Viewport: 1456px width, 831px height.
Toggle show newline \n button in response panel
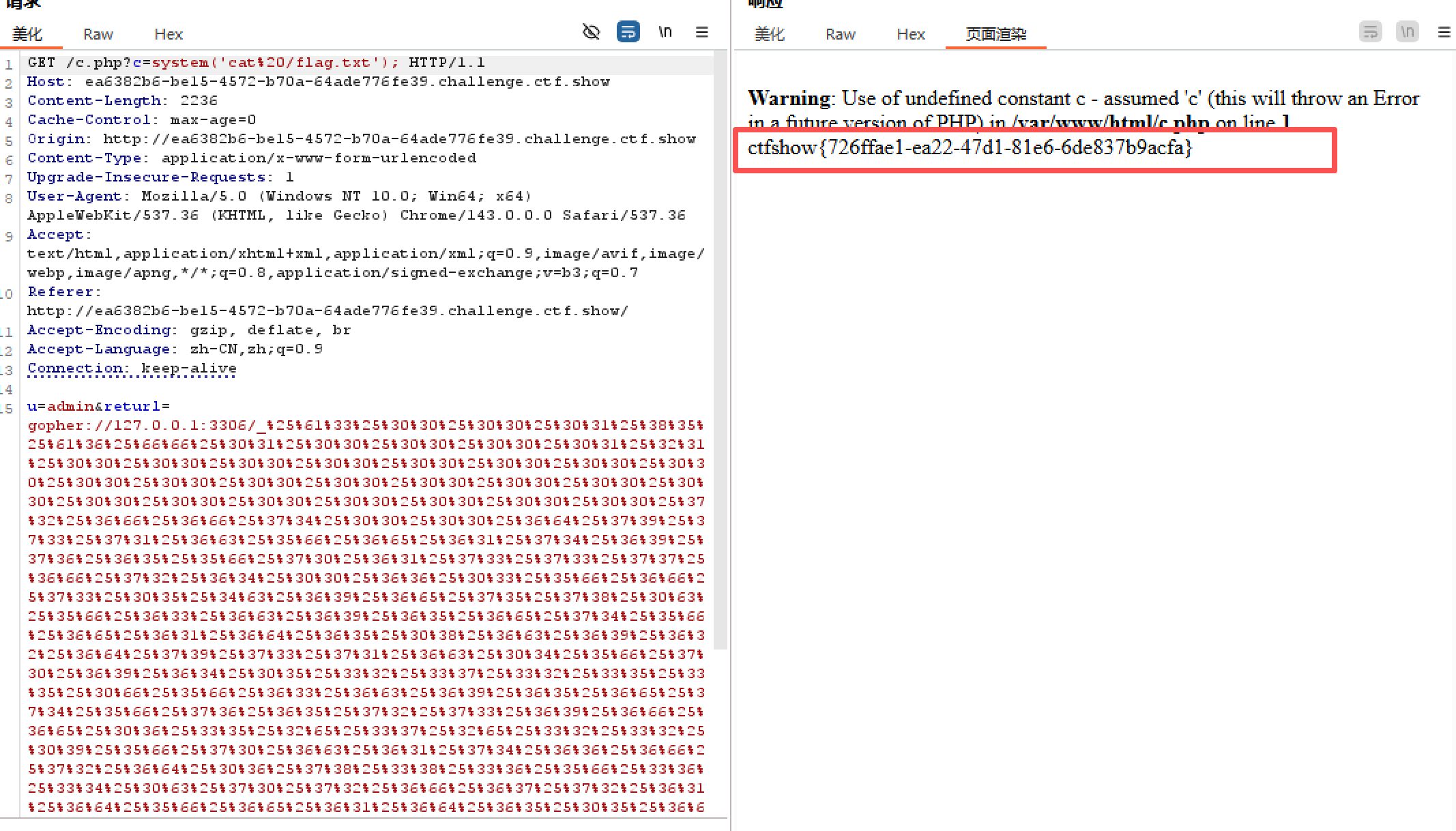pyautogui.click(x=1407, y=32)
